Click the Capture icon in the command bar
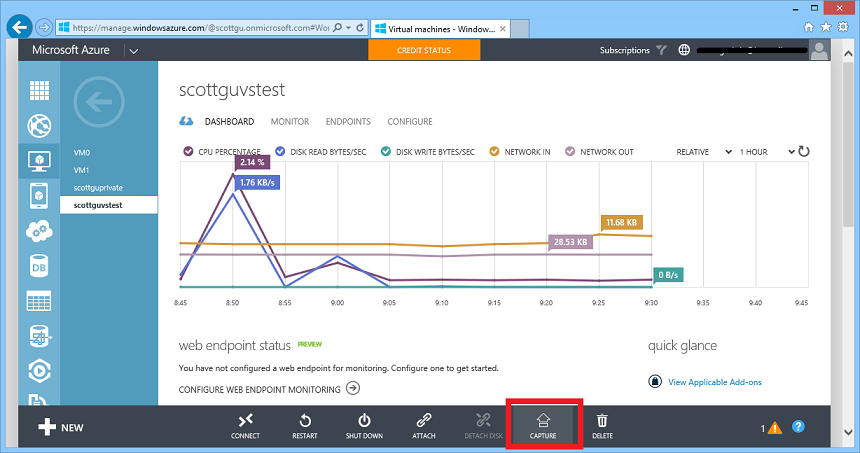Screen dimensions: 860x453 (543, 421)
